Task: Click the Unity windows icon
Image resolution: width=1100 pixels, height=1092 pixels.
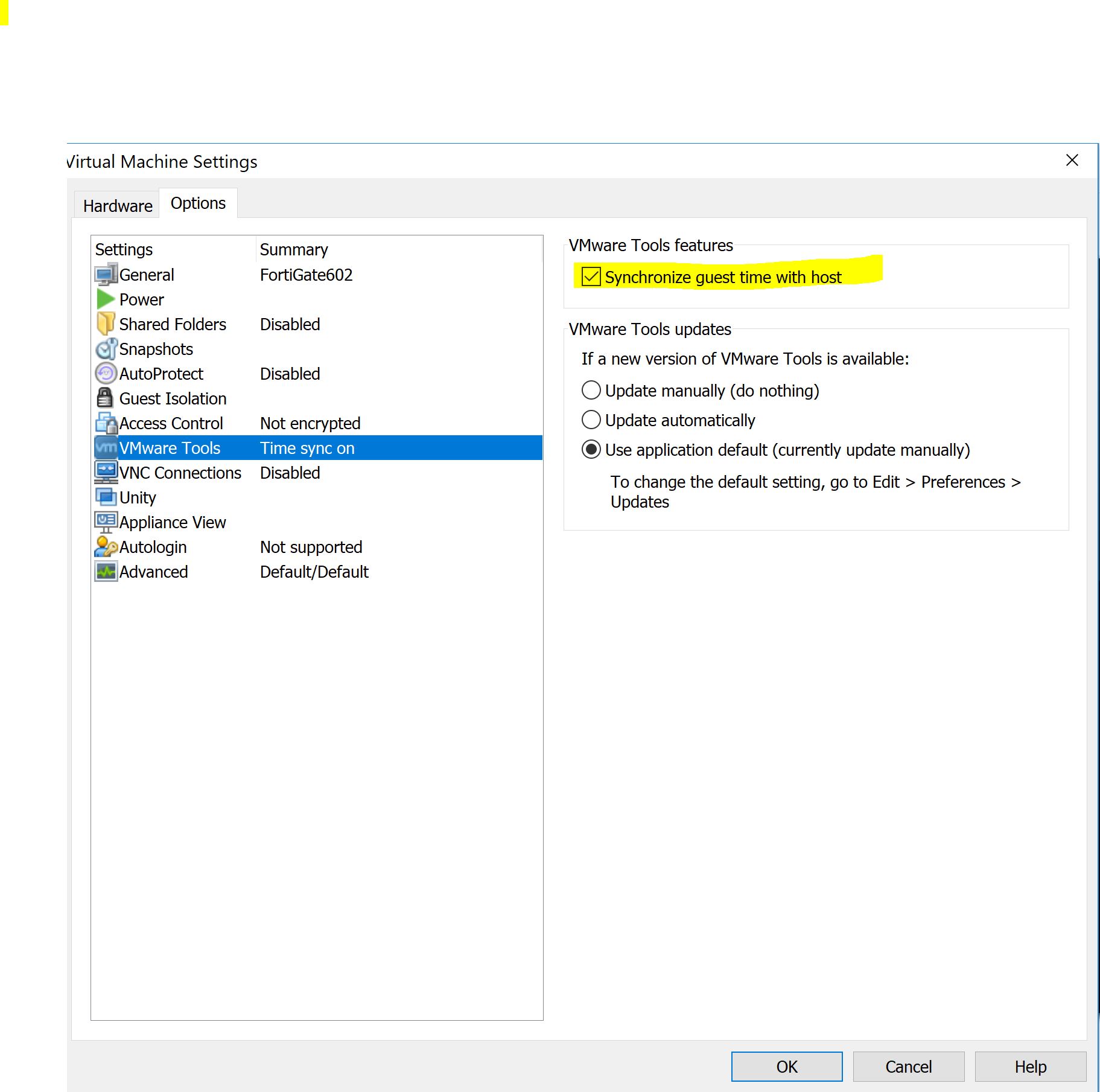Action: point(106,497)
